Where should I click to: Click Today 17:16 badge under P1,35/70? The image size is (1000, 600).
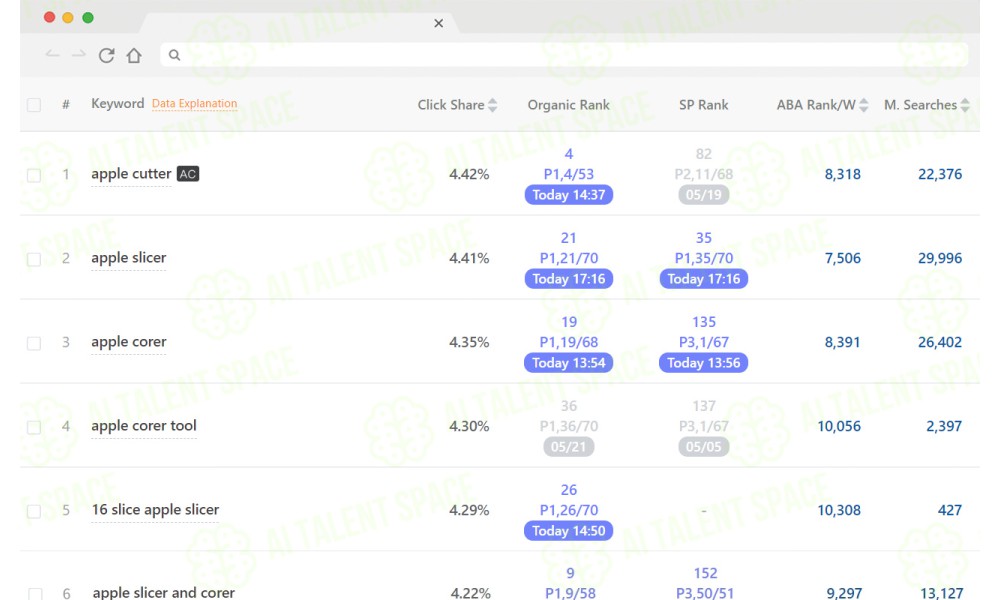coord(703,279)
